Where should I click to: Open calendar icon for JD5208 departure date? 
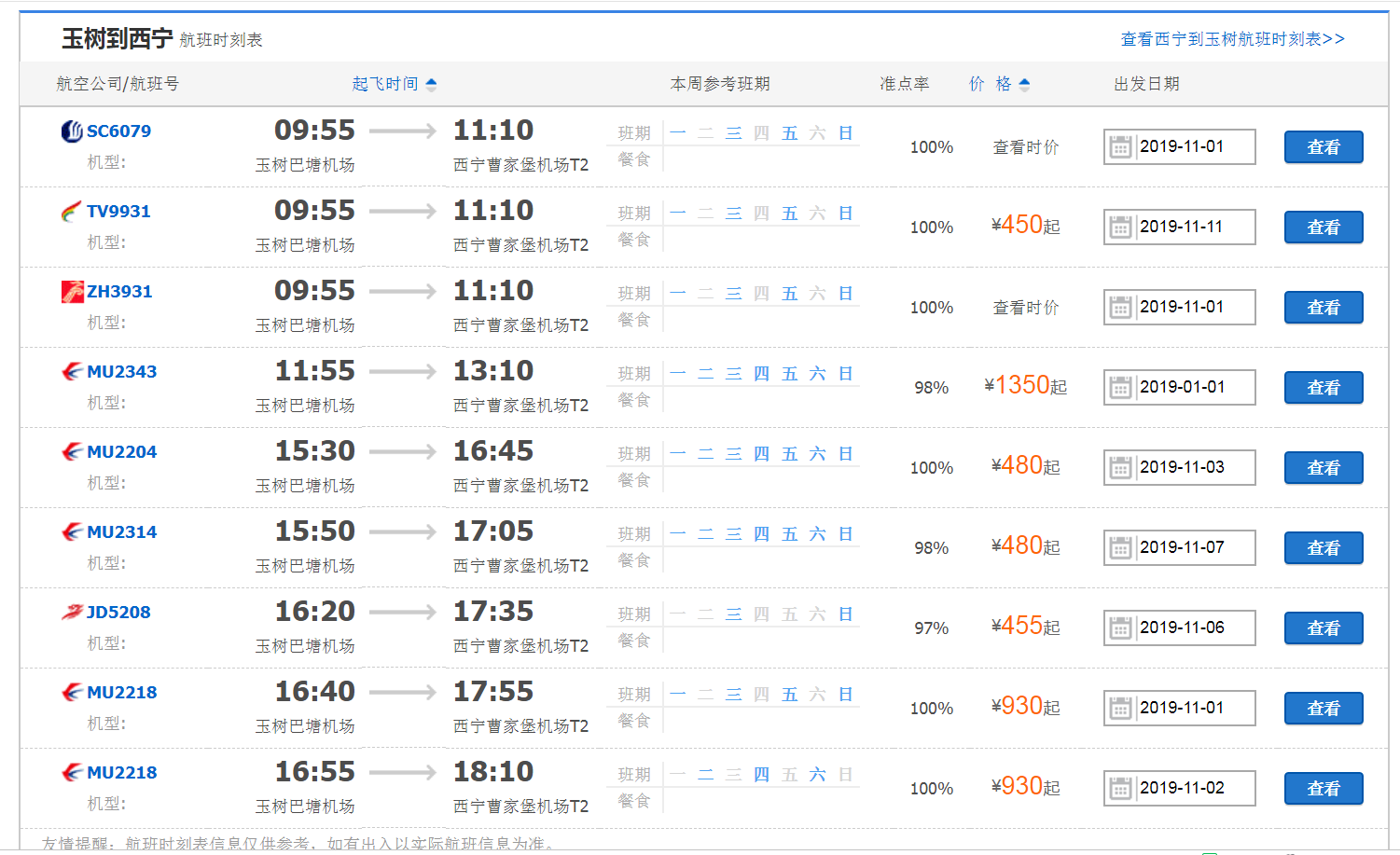click(1120, 628)
